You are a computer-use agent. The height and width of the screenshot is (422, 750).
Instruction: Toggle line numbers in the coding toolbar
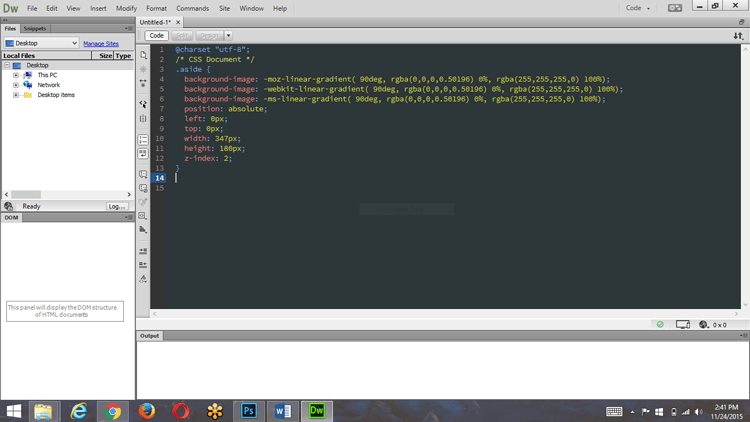(x=143, y=139)
